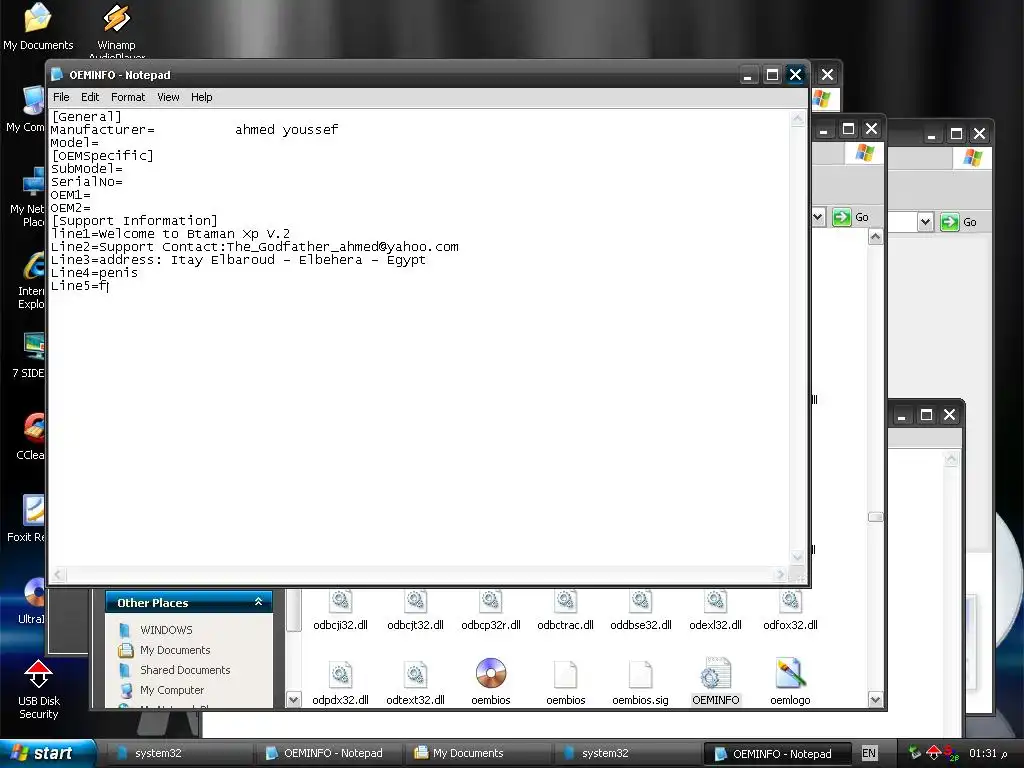1024x768 pixels.
Task: Open the File menu in Notepad
Action: (61, 97)
